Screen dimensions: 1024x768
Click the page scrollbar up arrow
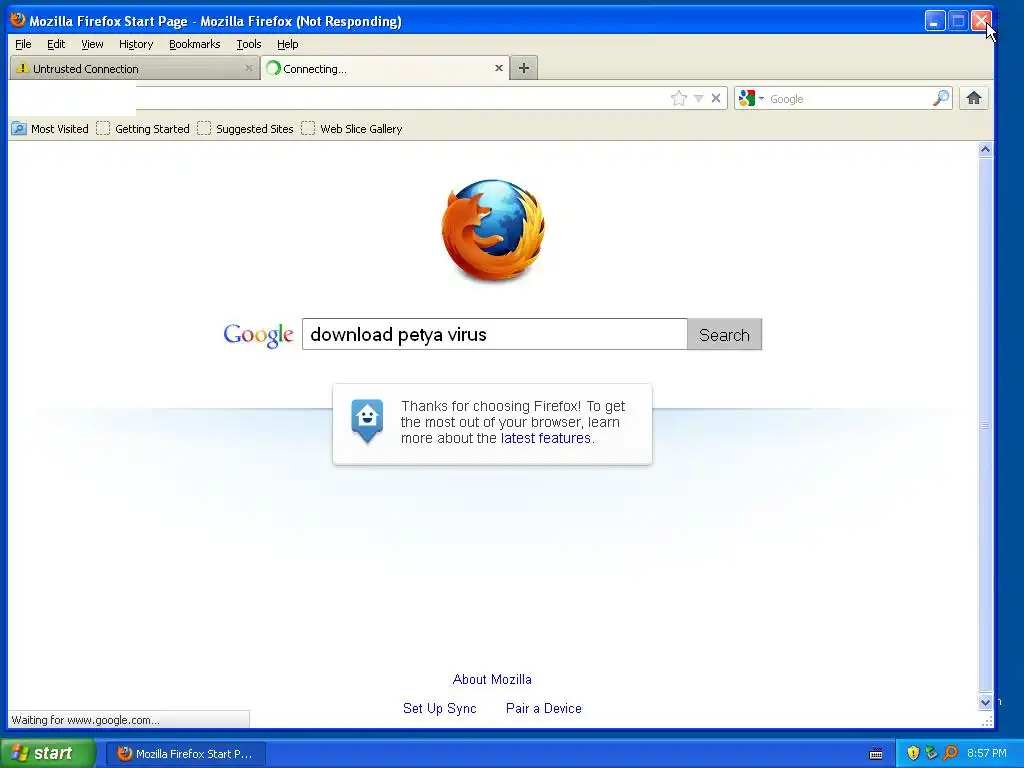(x=985, y=150)
